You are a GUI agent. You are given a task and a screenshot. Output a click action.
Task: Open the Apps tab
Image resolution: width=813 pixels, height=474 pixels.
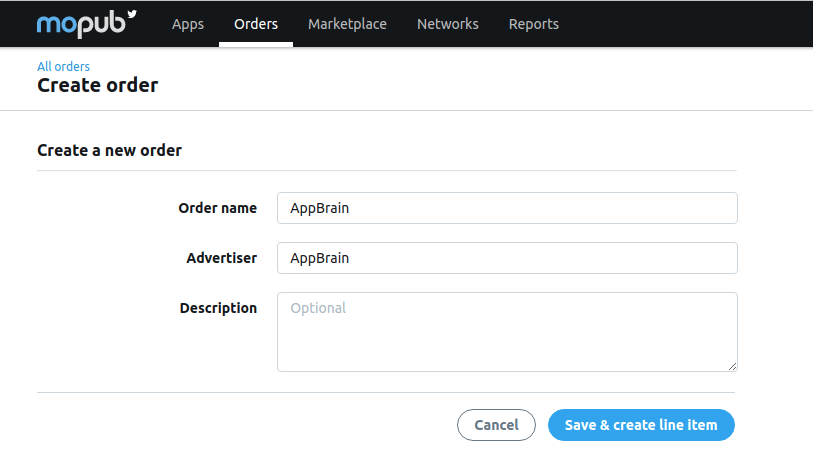tap(188, 24)
